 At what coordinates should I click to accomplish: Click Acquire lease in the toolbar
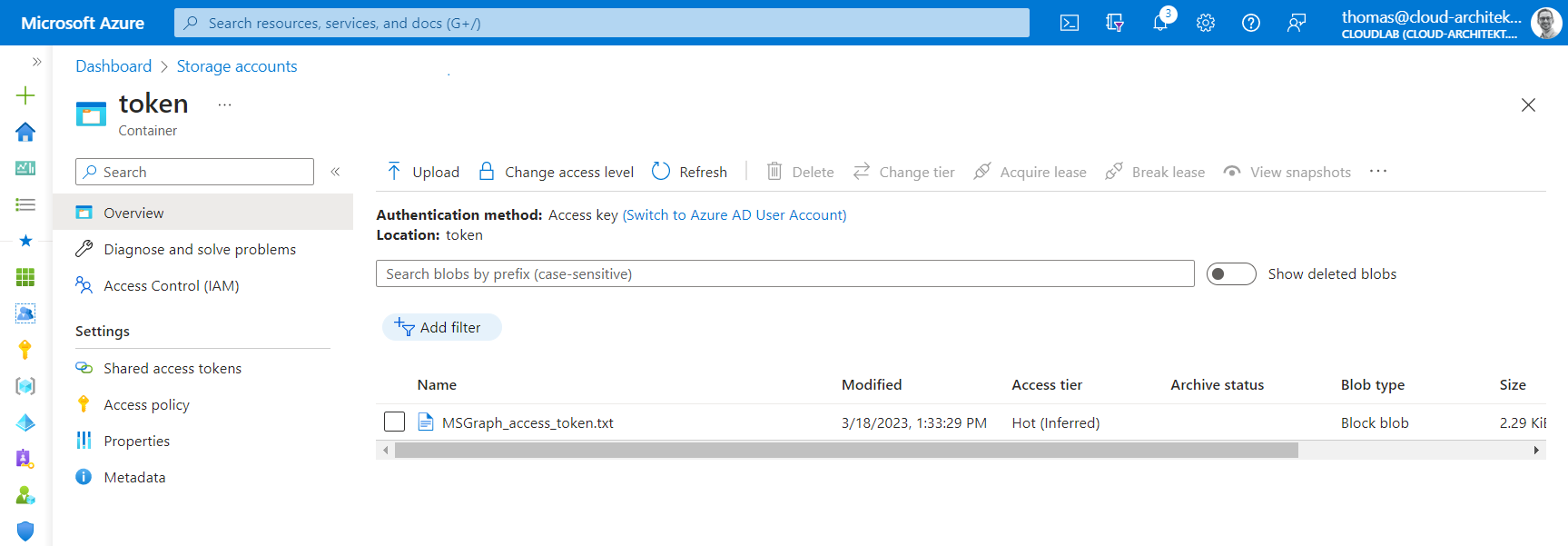1030,172
